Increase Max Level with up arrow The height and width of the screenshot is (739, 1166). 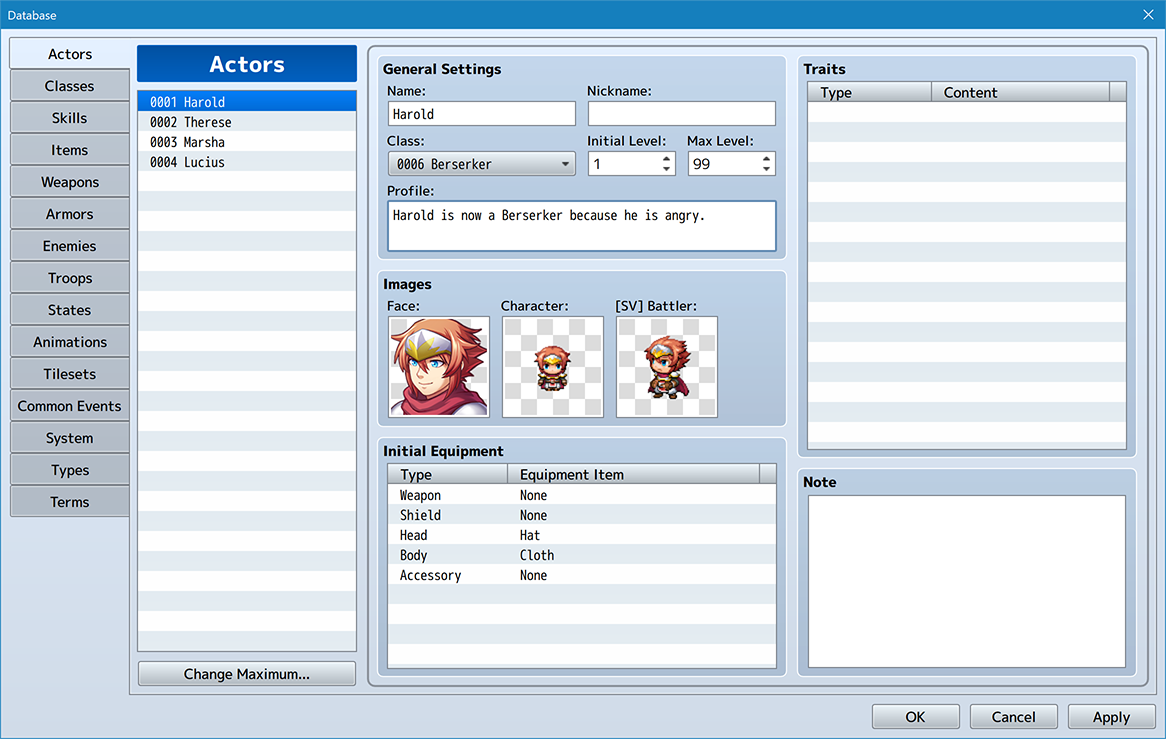[766, 158]
